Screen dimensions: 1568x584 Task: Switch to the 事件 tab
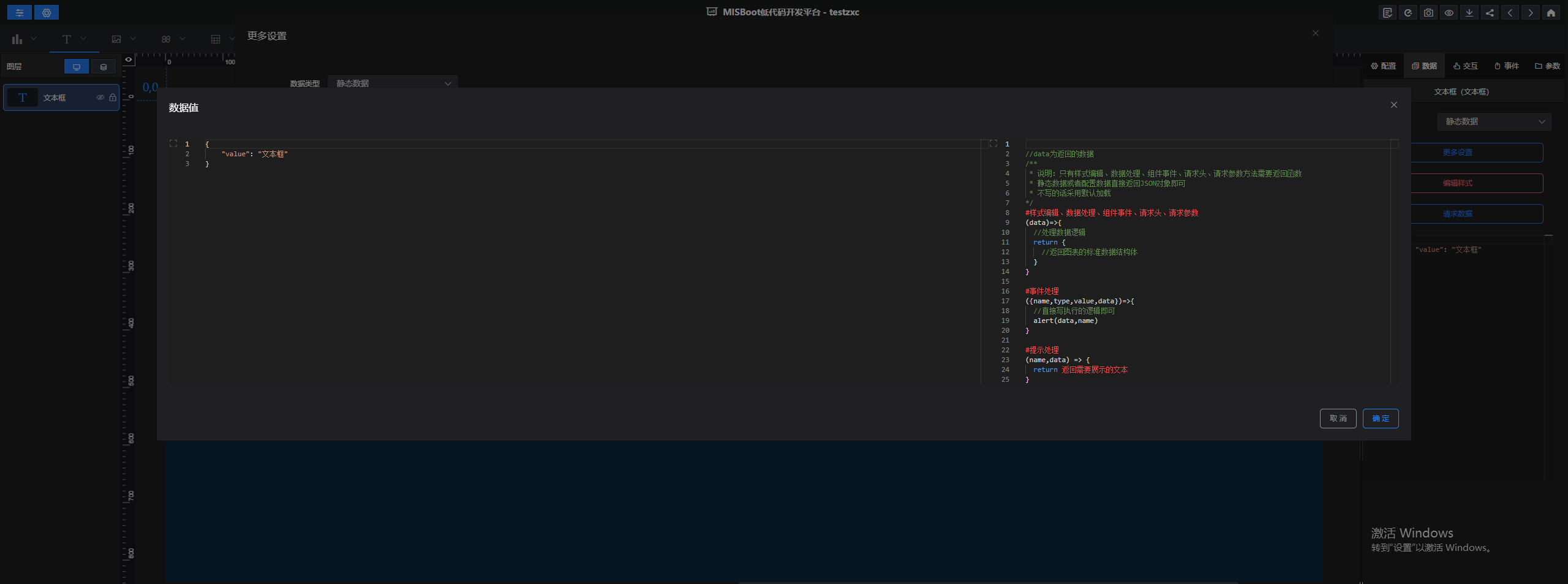point(1507,66)
